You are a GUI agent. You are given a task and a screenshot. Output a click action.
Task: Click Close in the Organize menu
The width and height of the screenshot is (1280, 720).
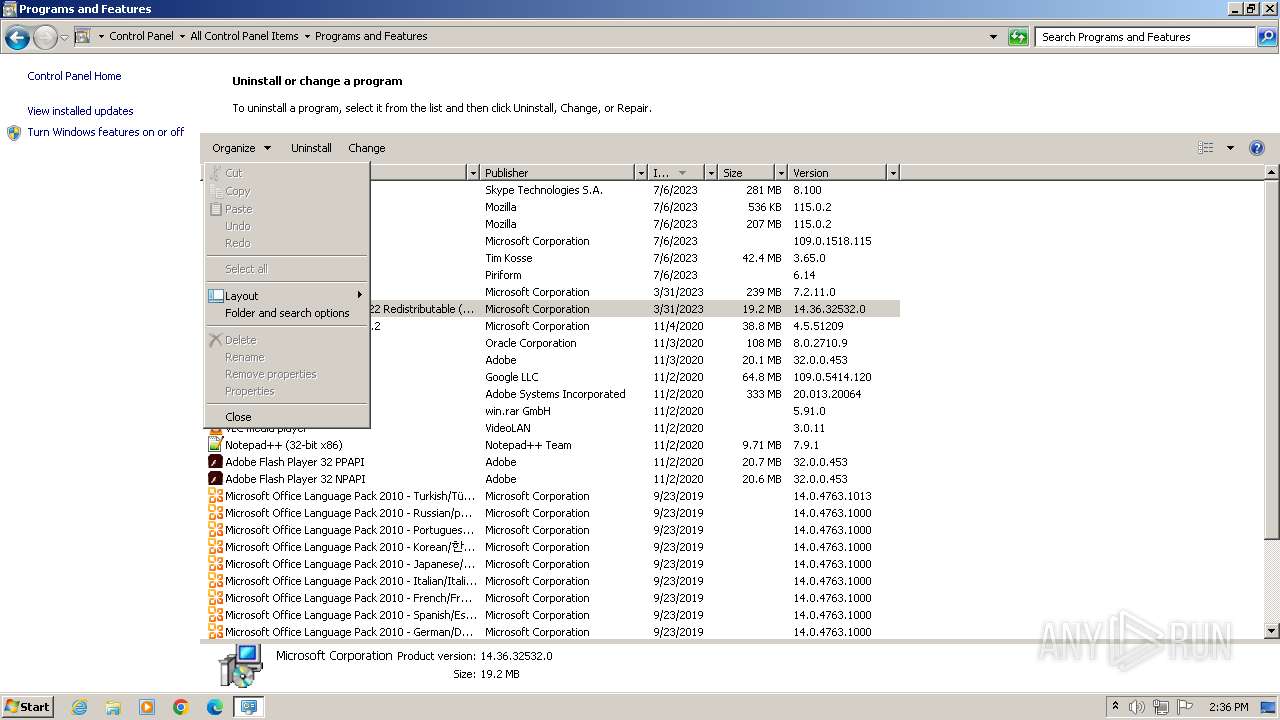238,417
